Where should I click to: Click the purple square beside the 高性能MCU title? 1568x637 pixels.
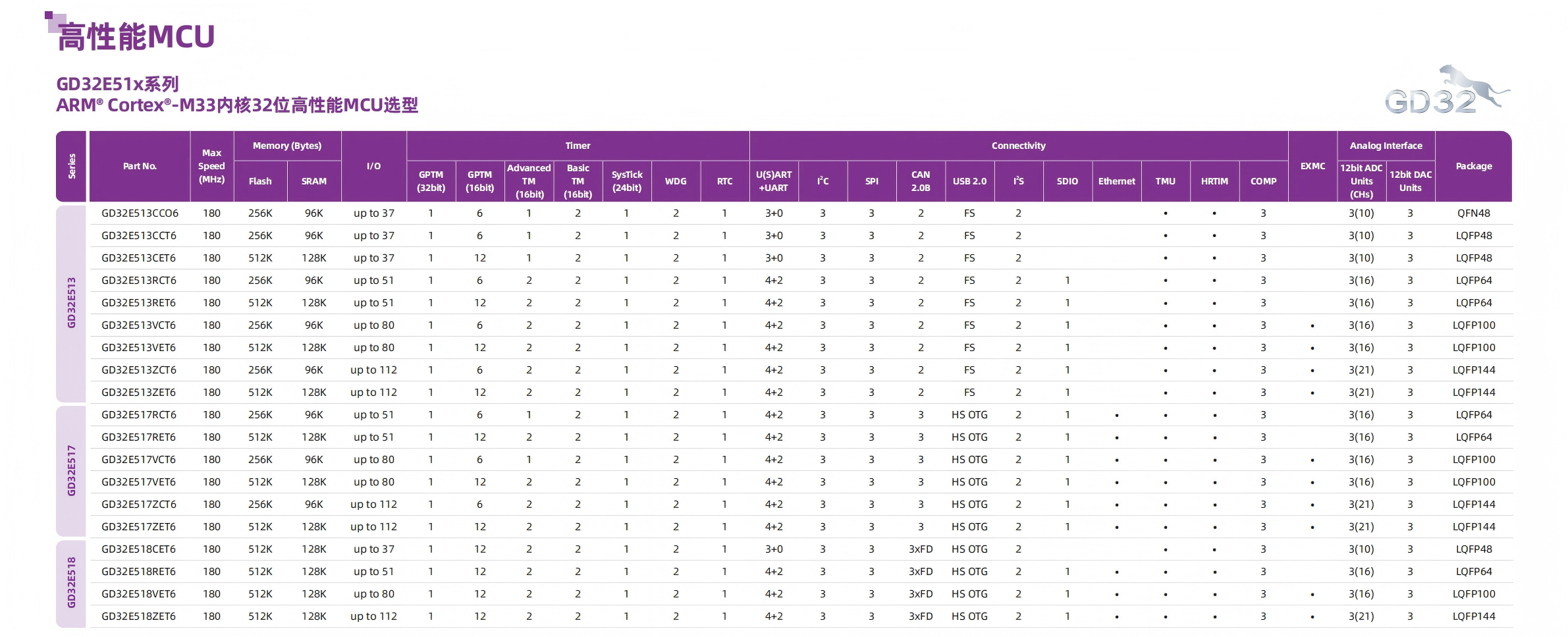(x=54, y=21)
